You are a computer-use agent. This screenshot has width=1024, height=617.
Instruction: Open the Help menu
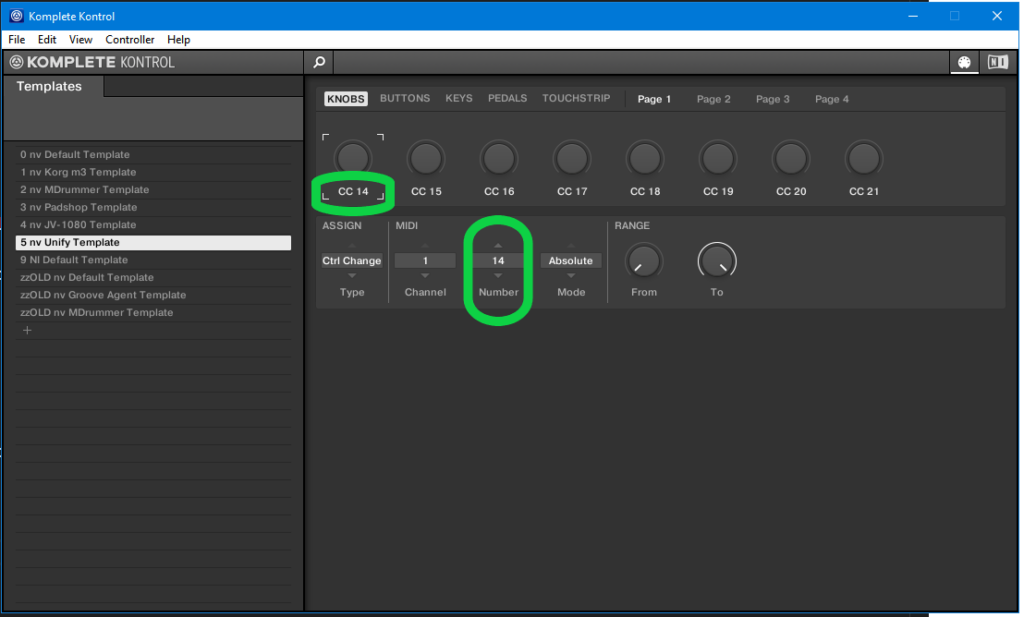pos(178,40)
